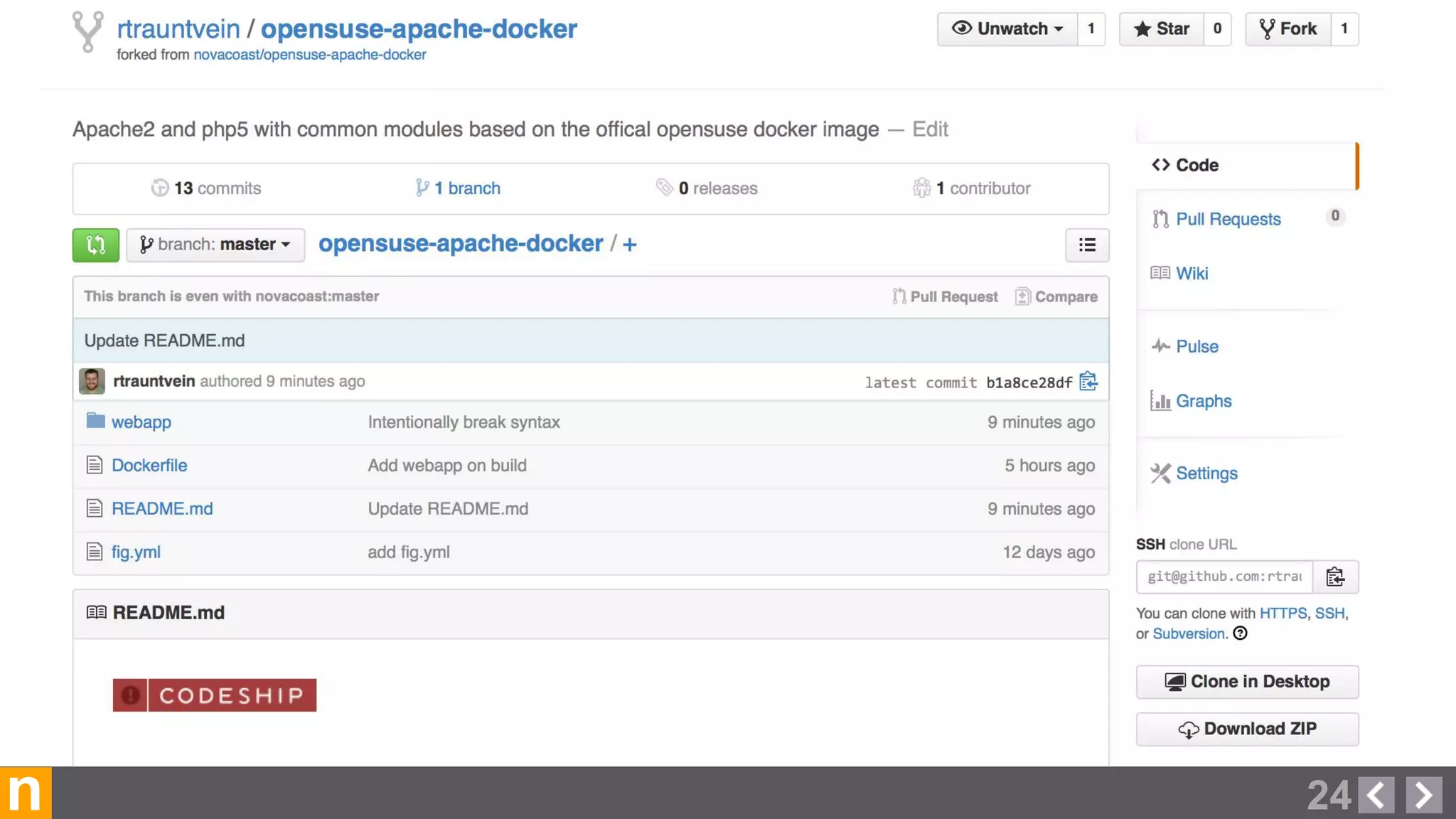Toggle the file list view icon
This screenshot has height=819, width=1456.
pos(1086,245)
